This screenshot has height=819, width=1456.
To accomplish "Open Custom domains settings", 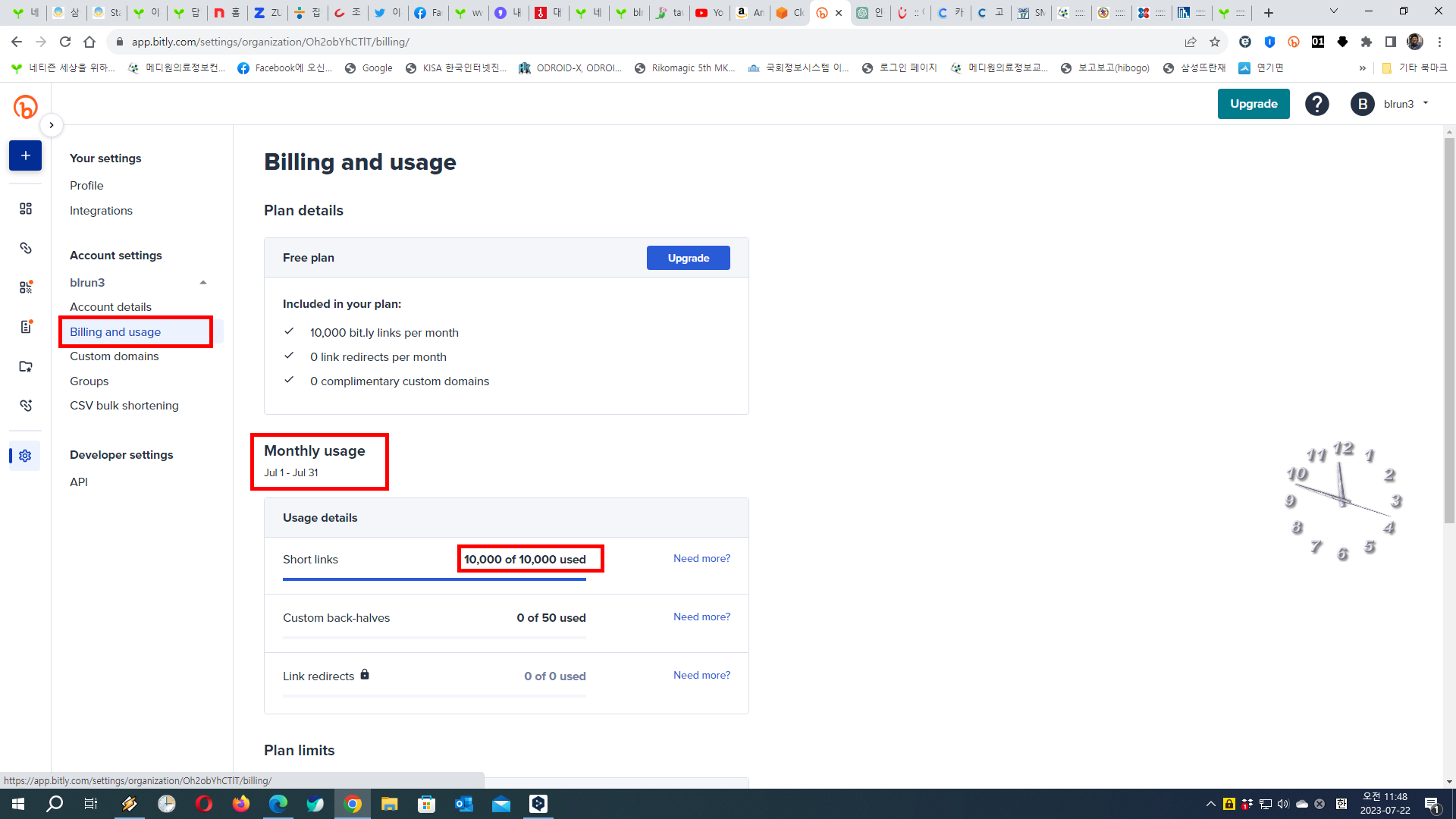I will tap(115, 356).
